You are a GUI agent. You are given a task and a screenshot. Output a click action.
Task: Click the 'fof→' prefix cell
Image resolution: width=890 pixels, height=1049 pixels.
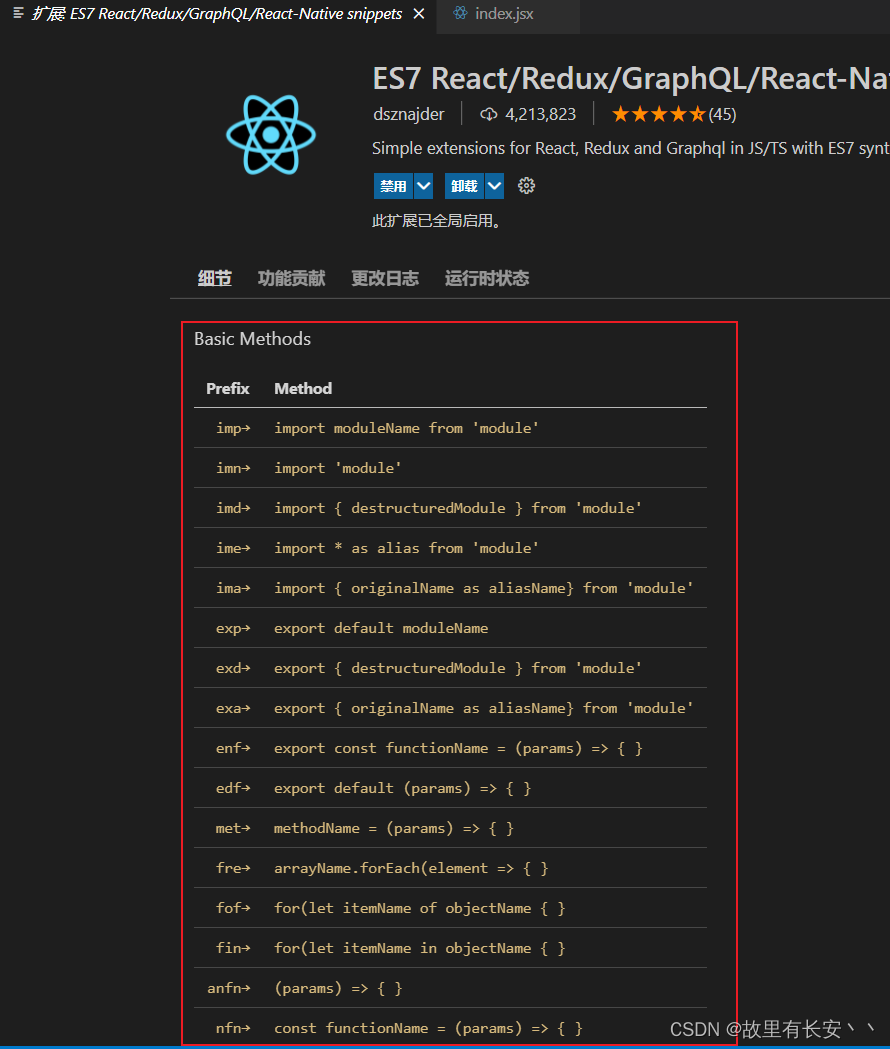(233, 909)
